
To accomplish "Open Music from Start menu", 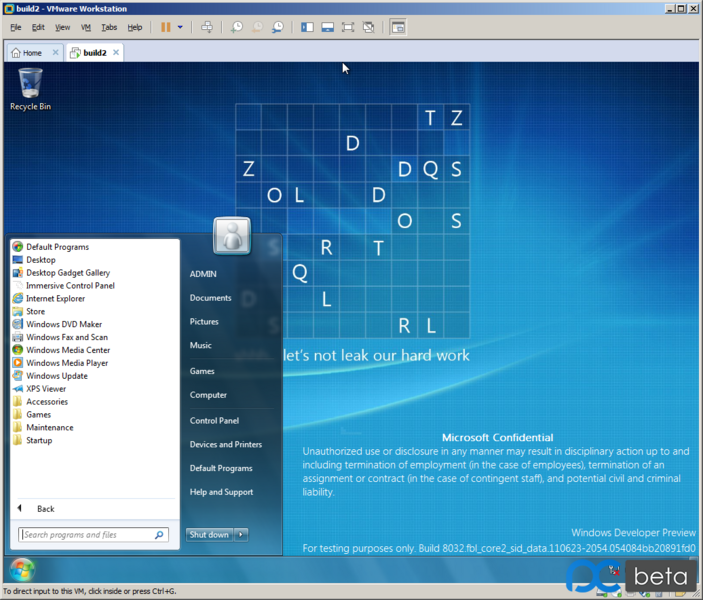I will pos(200,345).
